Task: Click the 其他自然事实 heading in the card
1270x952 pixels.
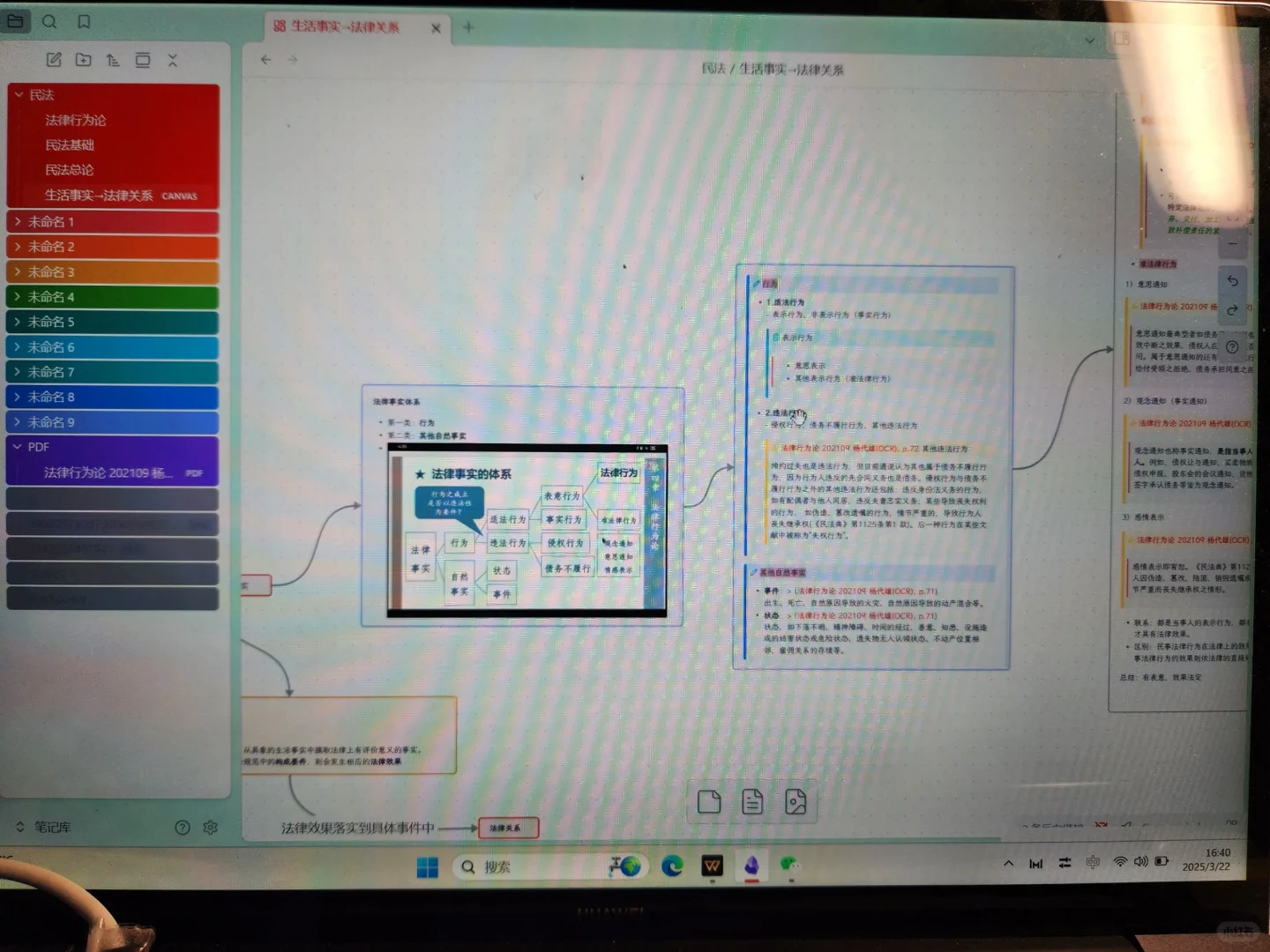Action: (x=782, y=573)
